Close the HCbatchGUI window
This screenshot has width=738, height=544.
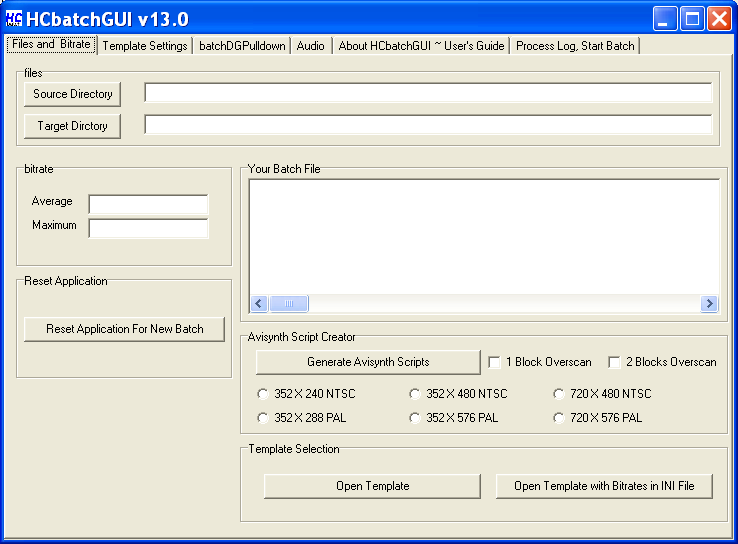720,19
